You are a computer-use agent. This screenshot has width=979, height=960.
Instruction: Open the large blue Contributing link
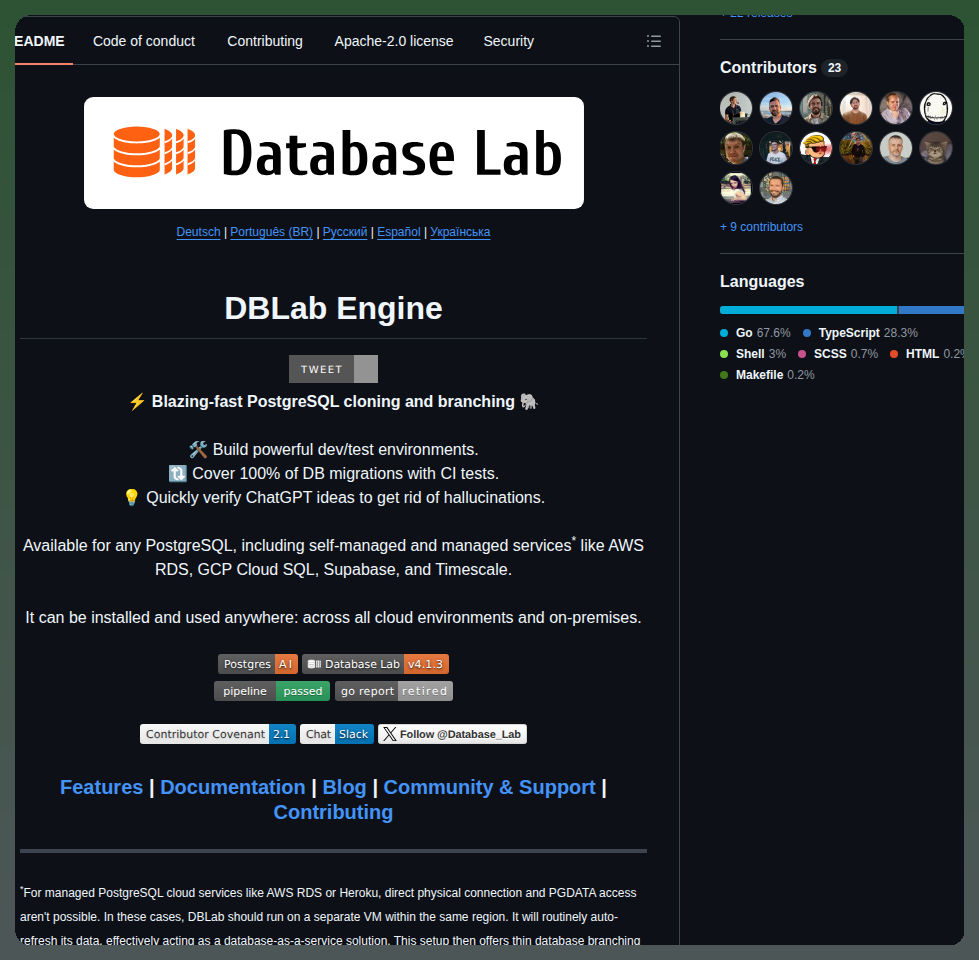(333, 812)
